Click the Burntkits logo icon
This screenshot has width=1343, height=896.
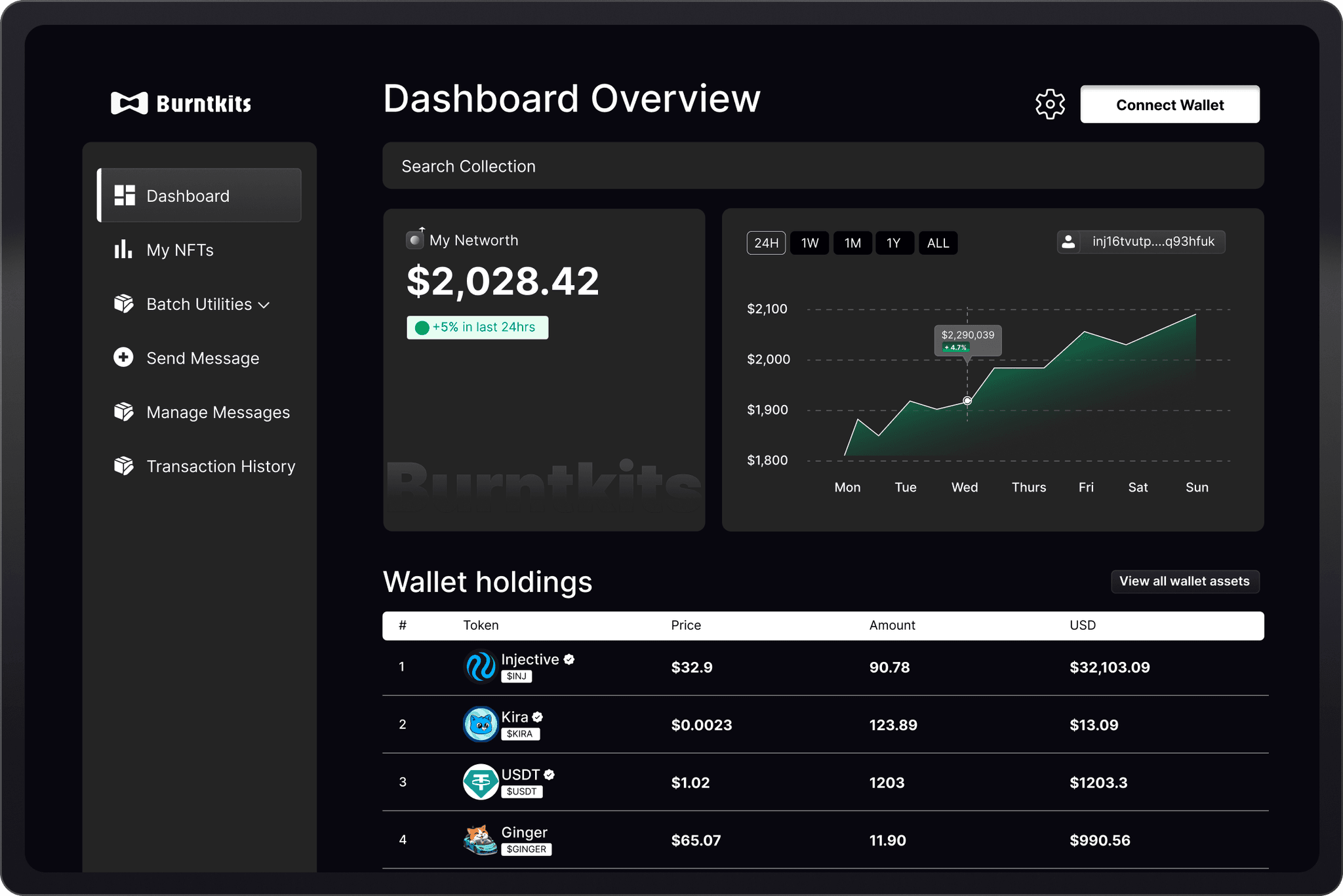(x=129, y=103)
